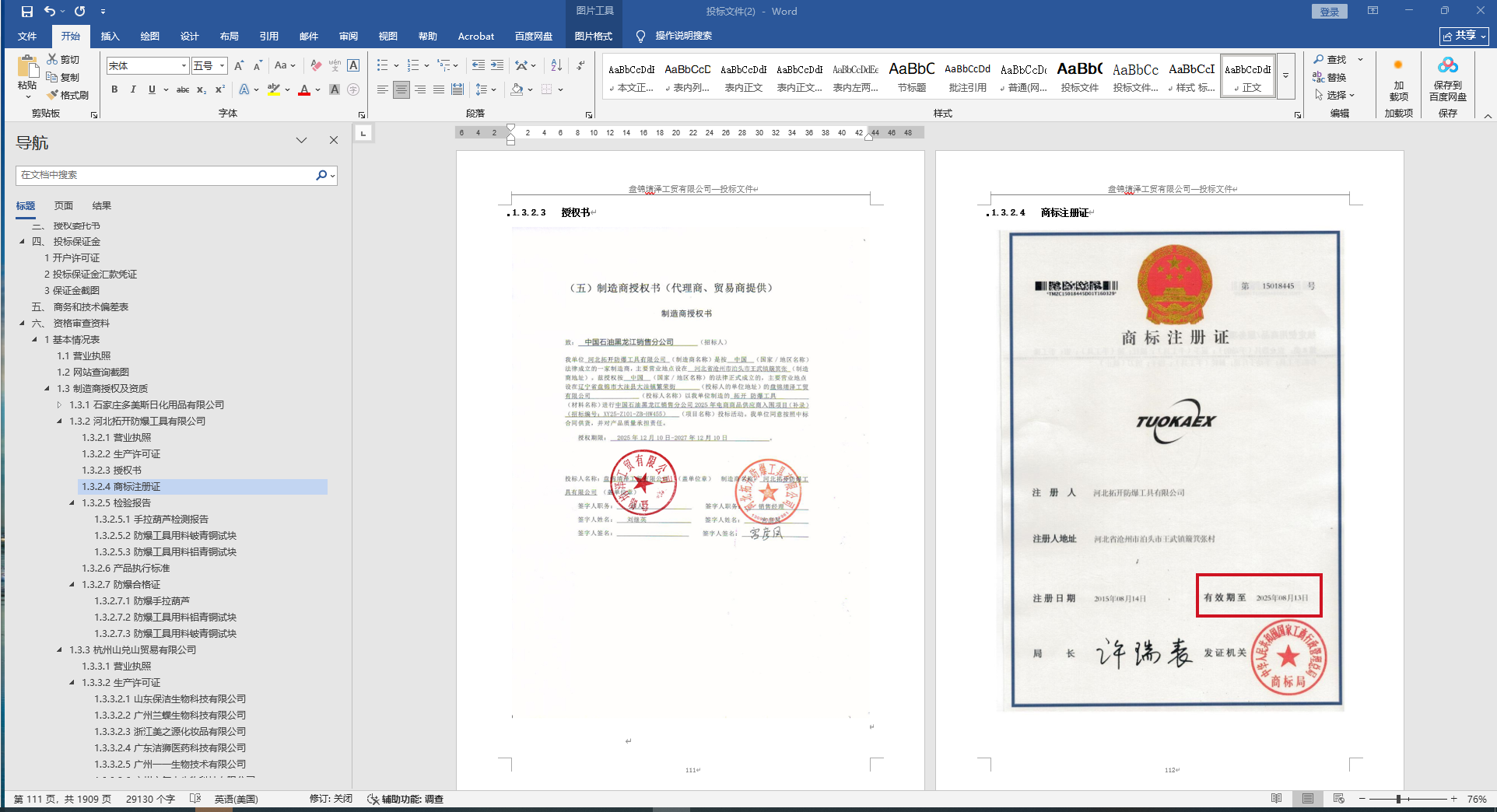Open the font size dropdown showing 五号
The height and width of the screenshot is (812, 1497).
[x=223, y=66]
